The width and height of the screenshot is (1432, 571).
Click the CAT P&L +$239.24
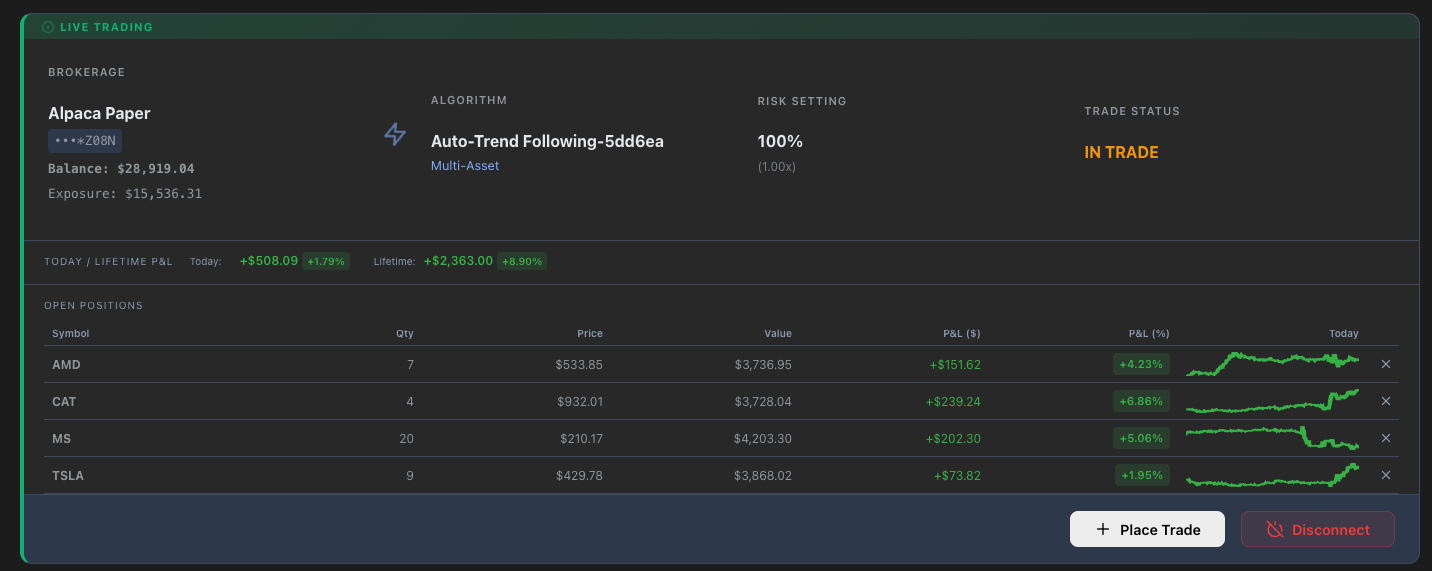954,402
